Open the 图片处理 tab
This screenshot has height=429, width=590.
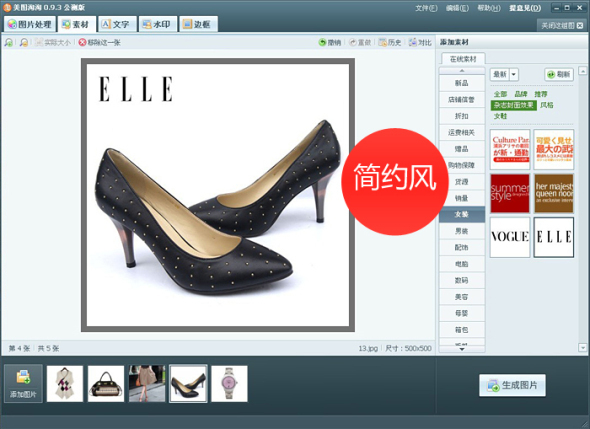tap(30, 24)
